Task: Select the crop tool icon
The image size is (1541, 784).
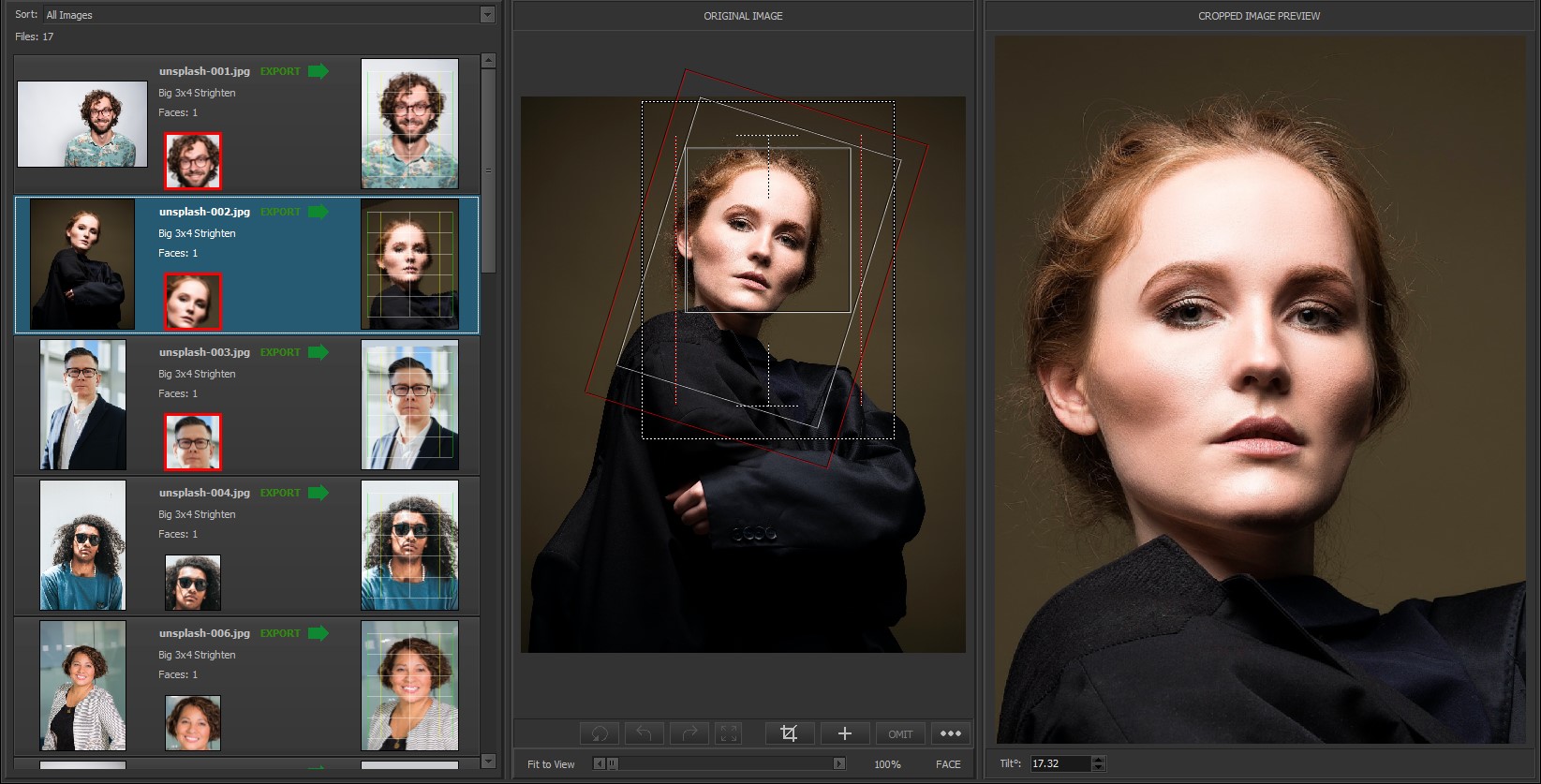Action: (789, 733)
